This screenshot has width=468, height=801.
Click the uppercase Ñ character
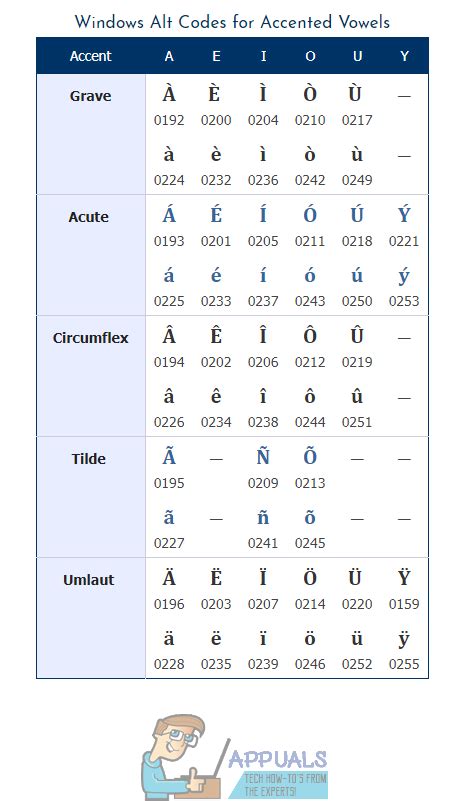263,457
